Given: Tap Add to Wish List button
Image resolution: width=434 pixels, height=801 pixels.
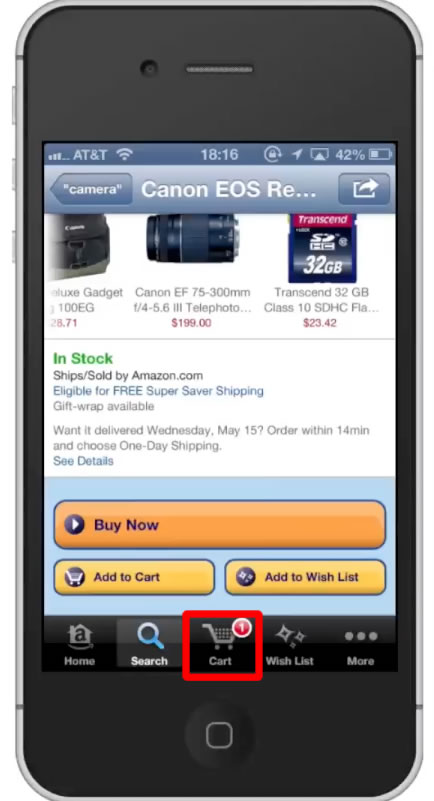Looking at the screenshot, I should tap(305, 577).
